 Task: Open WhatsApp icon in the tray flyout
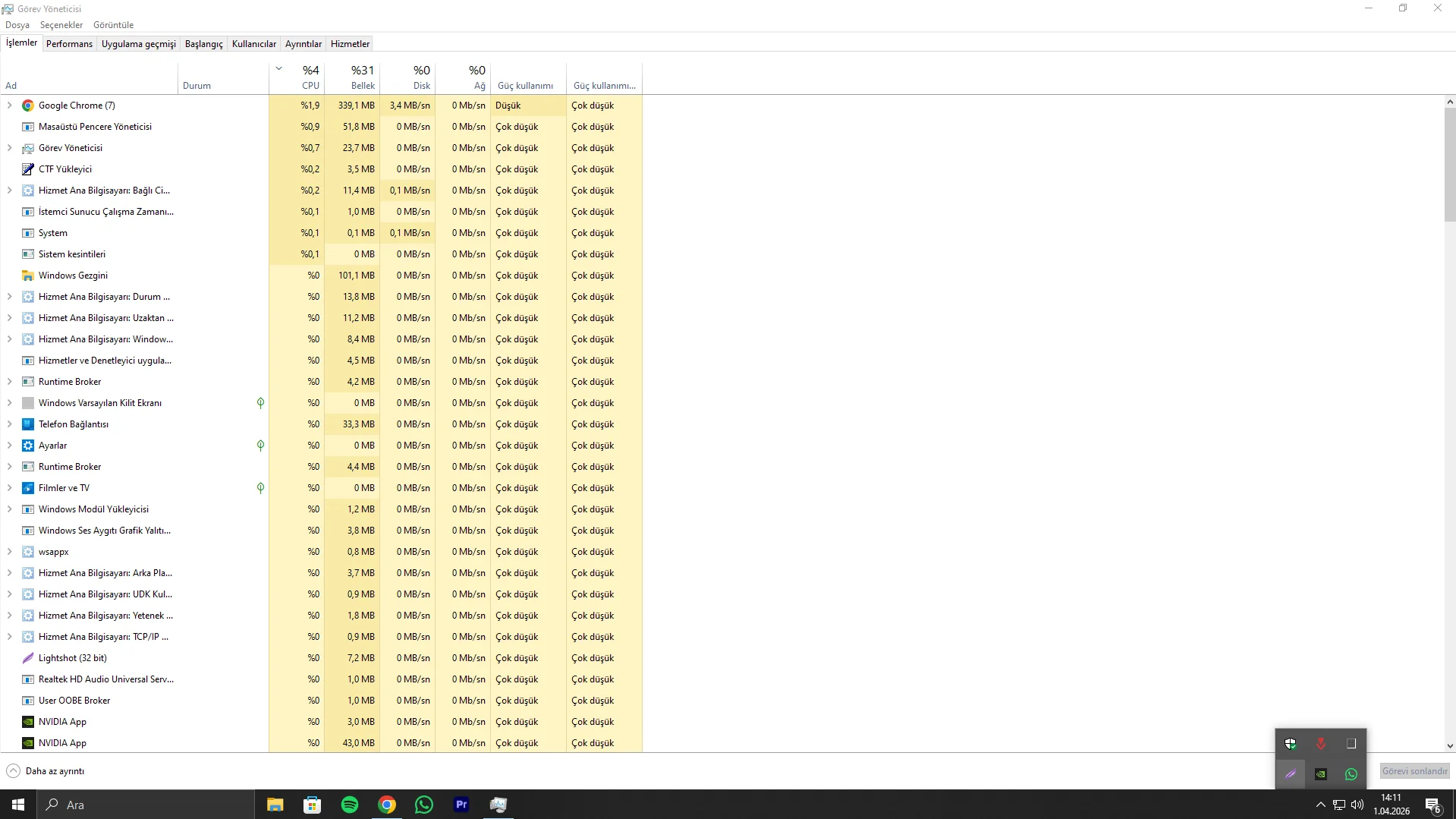tap(1351, 774)
